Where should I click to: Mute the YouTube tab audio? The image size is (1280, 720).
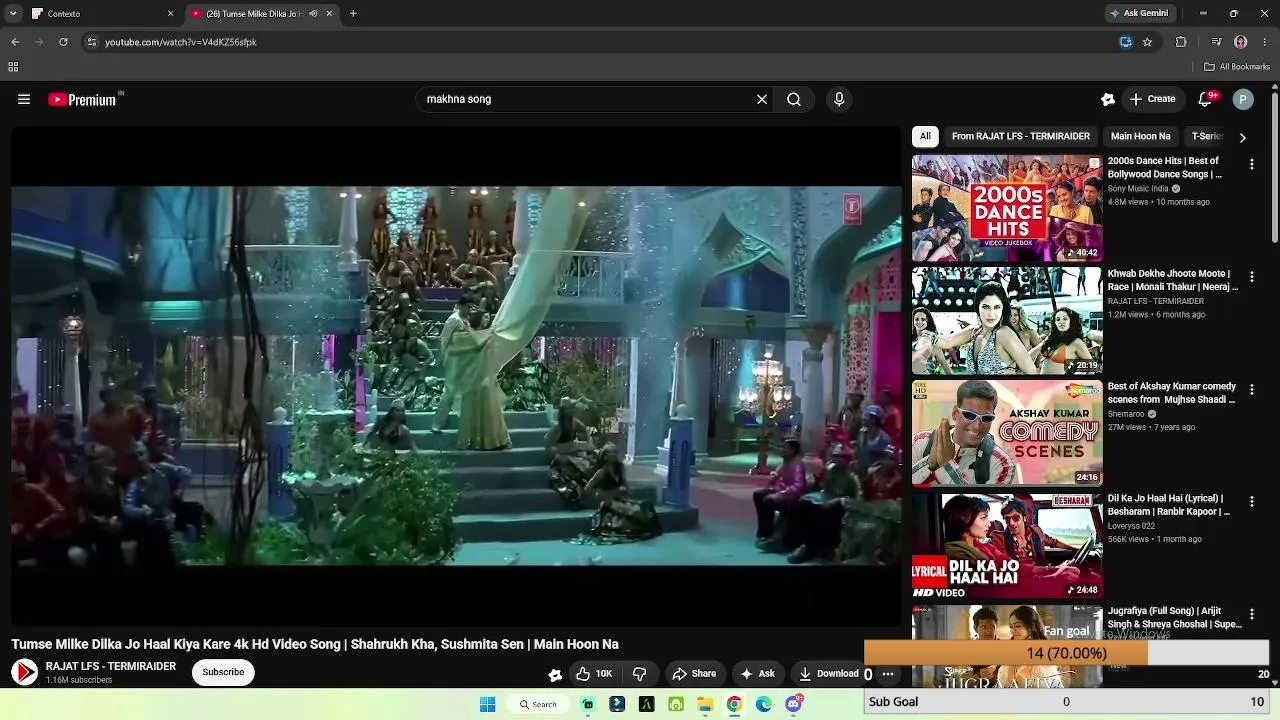coord(313,14)
